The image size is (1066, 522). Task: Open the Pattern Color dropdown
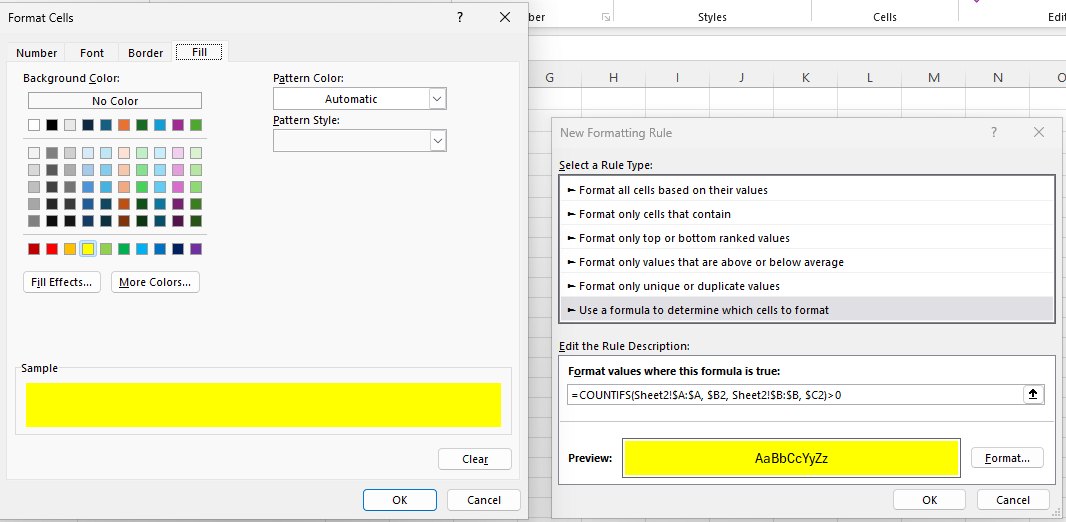pyautogui.click(x=438, y=99)
